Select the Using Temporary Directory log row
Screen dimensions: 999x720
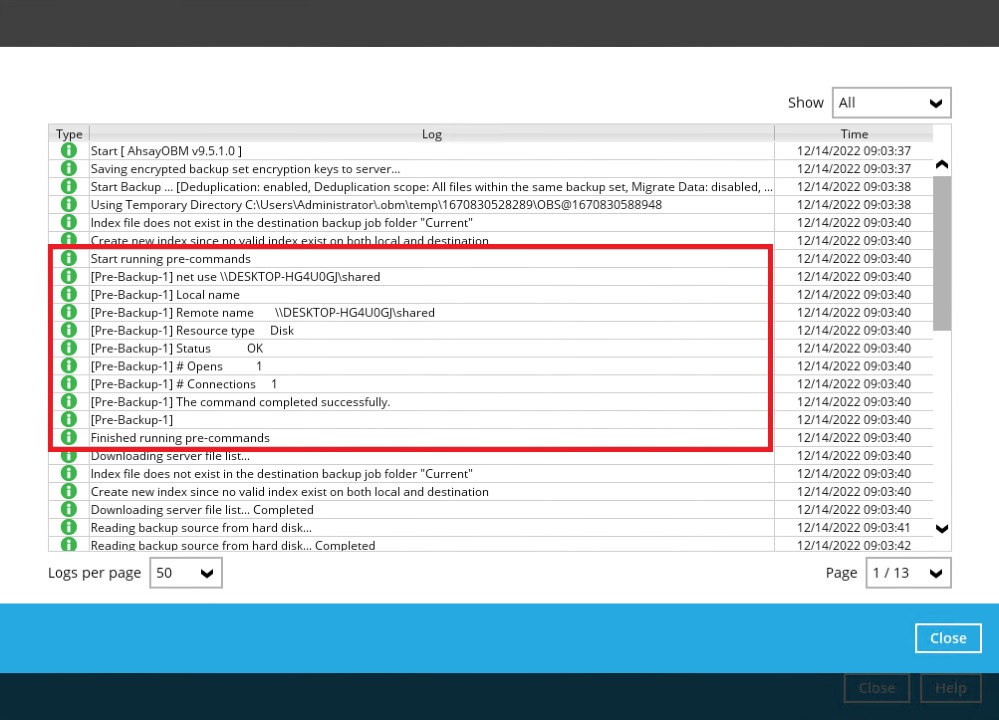click(x=376, y=205)
